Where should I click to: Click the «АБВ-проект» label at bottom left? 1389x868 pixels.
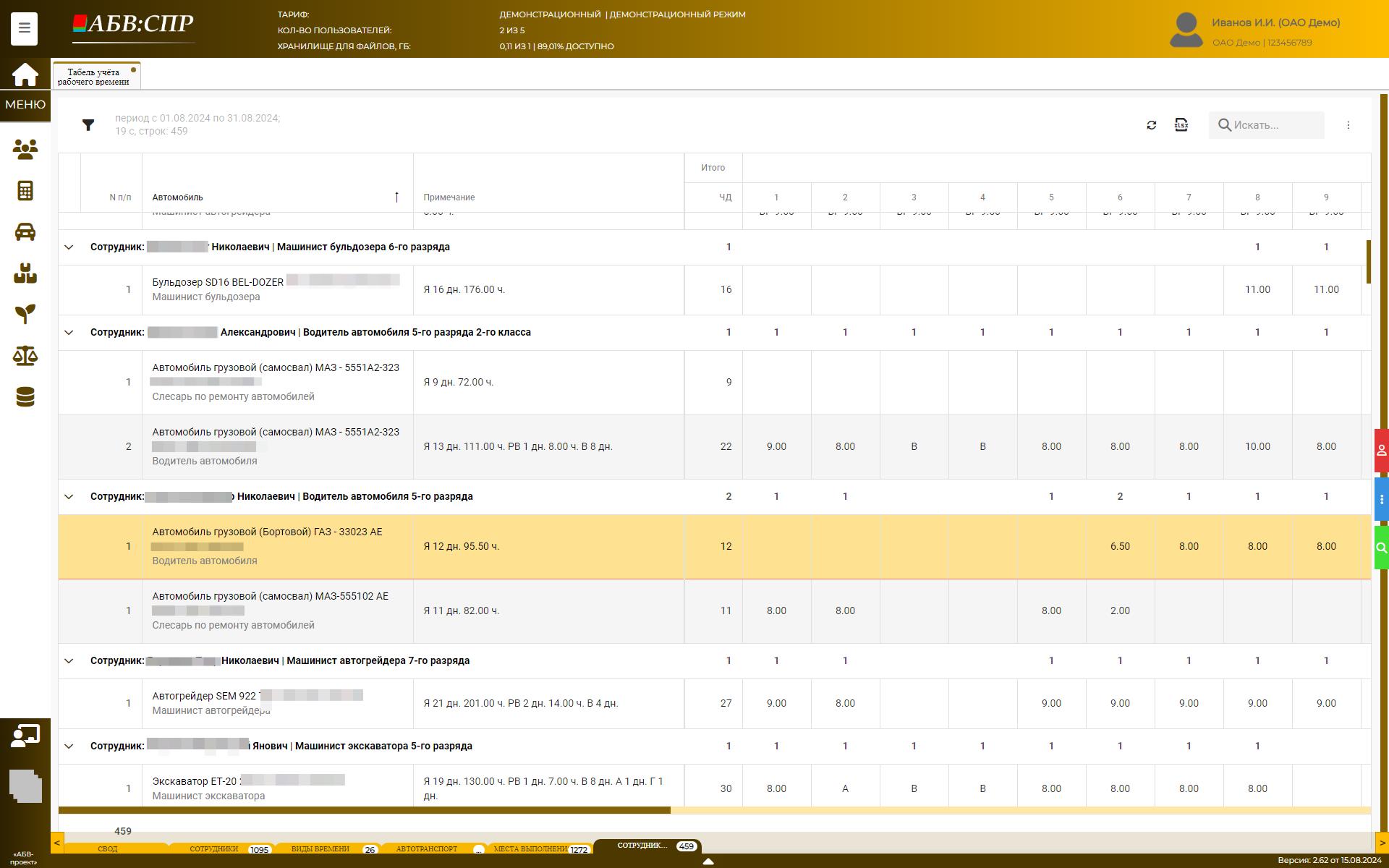(23, 859)
